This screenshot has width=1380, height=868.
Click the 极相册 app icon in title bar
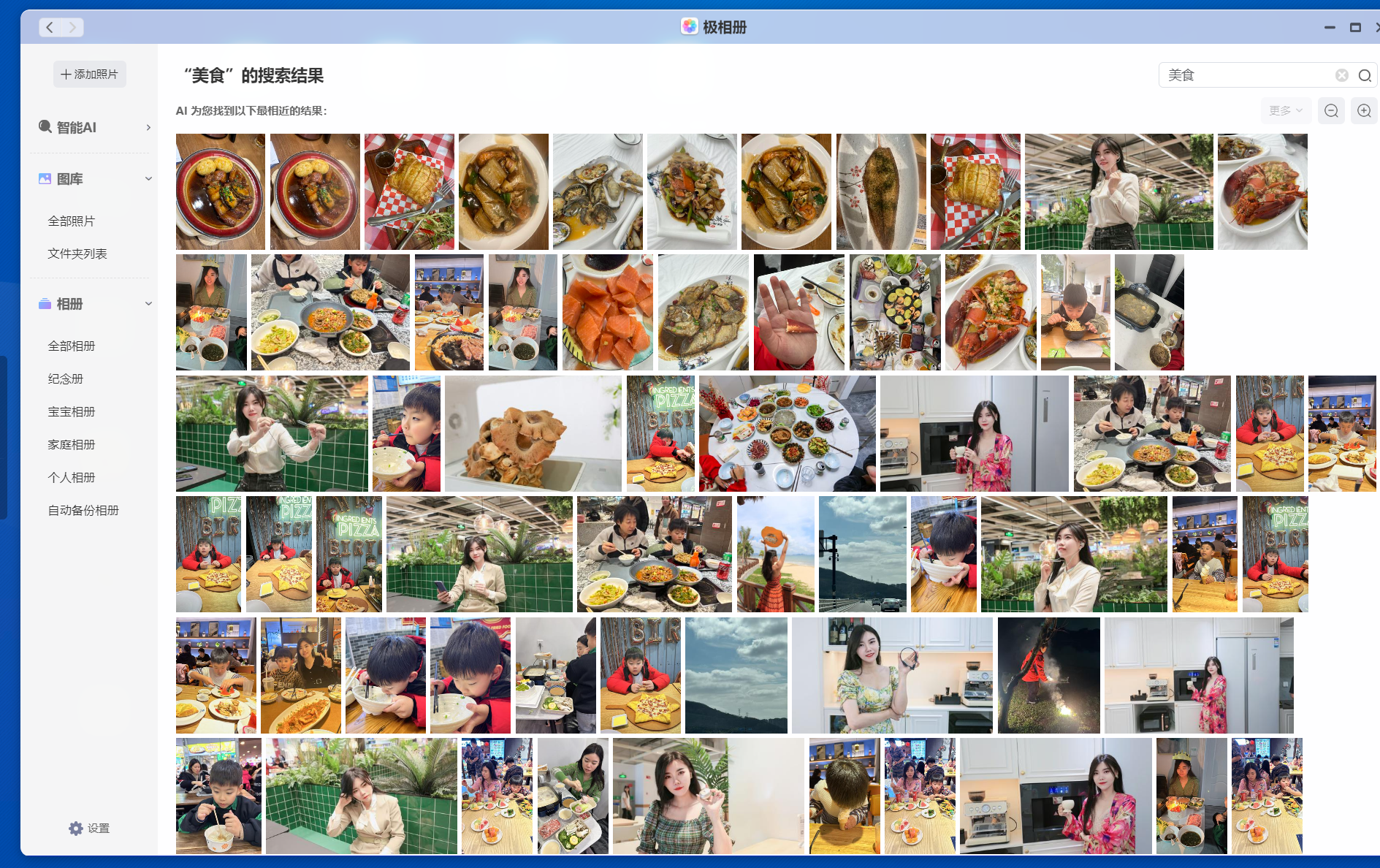pyautogui.click(x=689, y=27)
